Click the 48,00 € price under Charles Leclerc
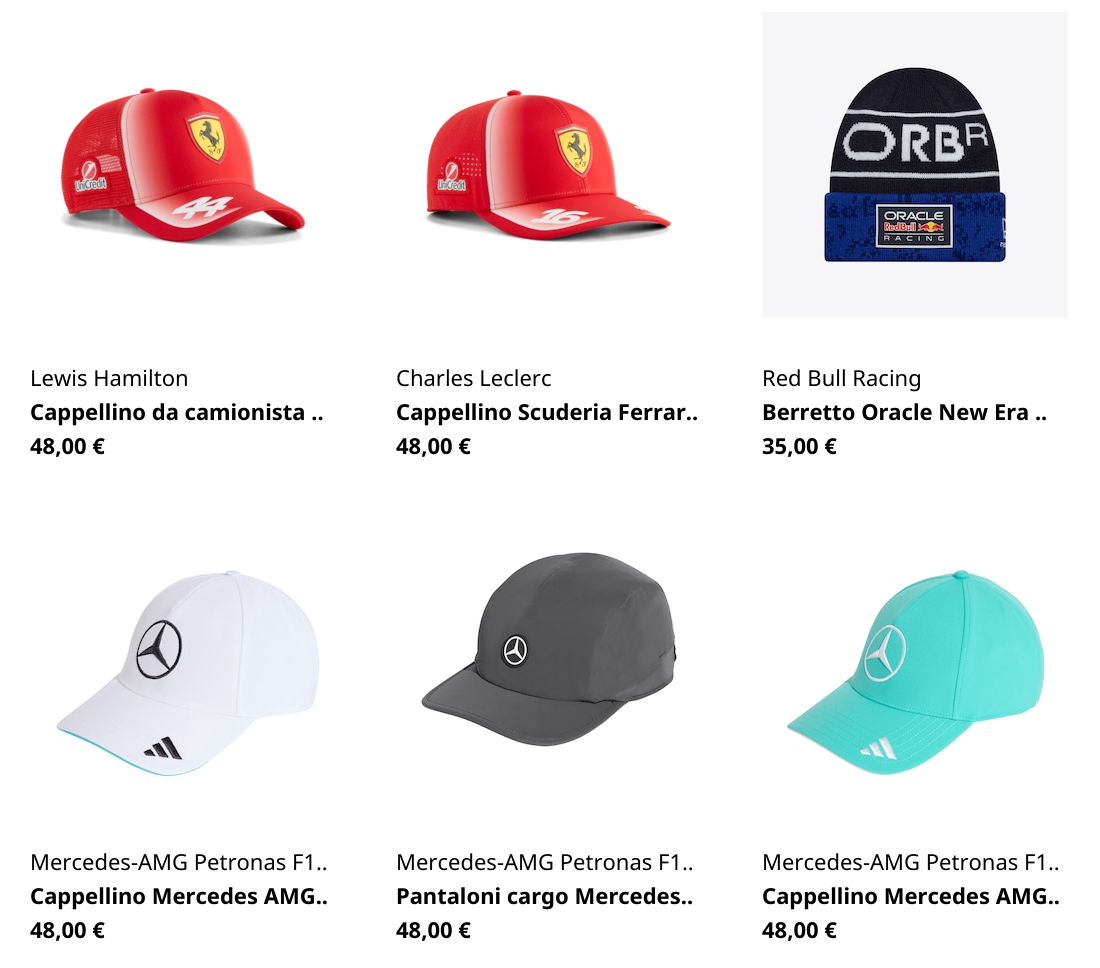The width and height of the screenshot is (1100, 968). click(x=433, y=446)
